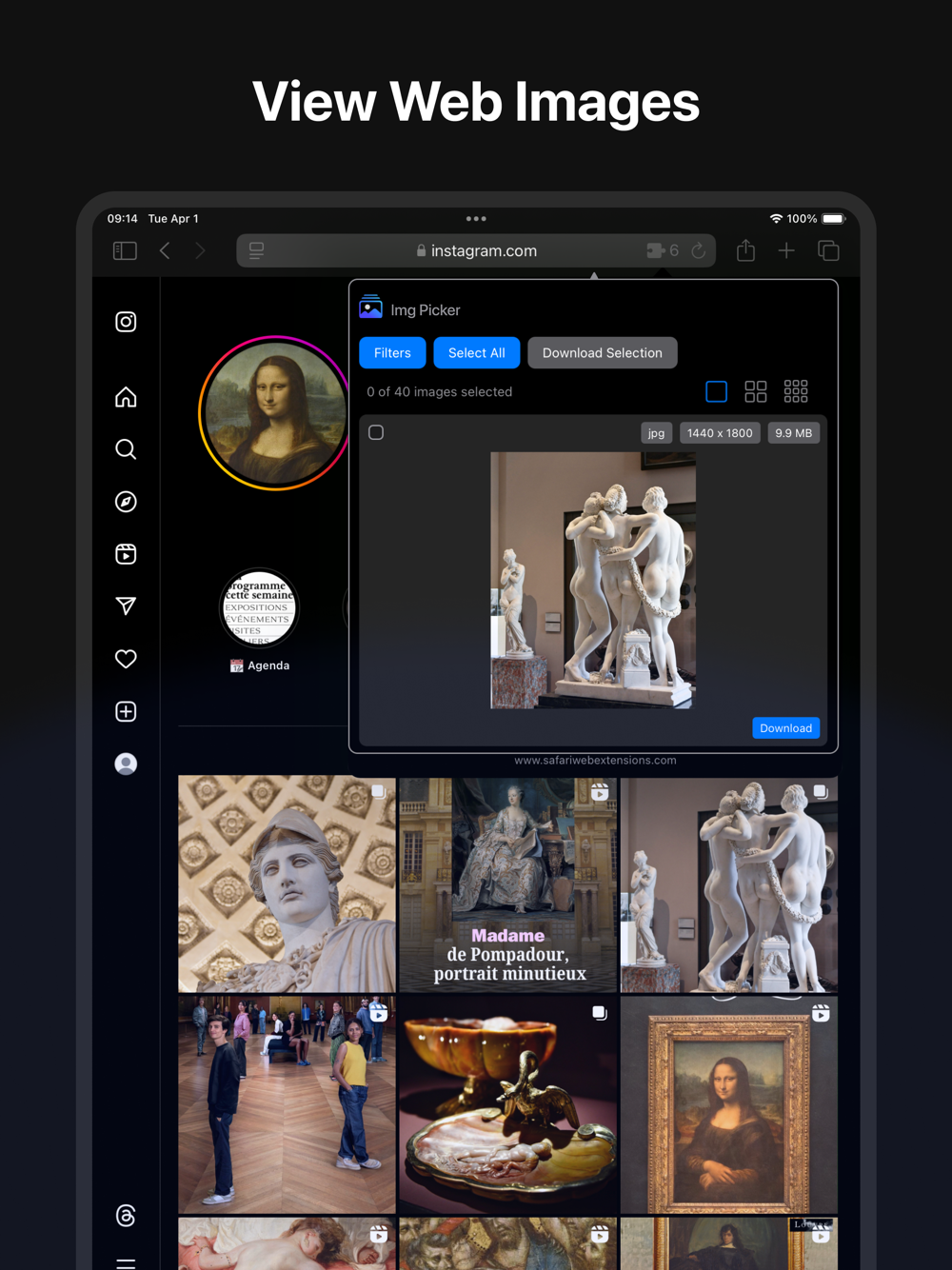This screenshot has width=952, height=1270.
Task: Reload the instagram.com page
Action: coord(699,250)
